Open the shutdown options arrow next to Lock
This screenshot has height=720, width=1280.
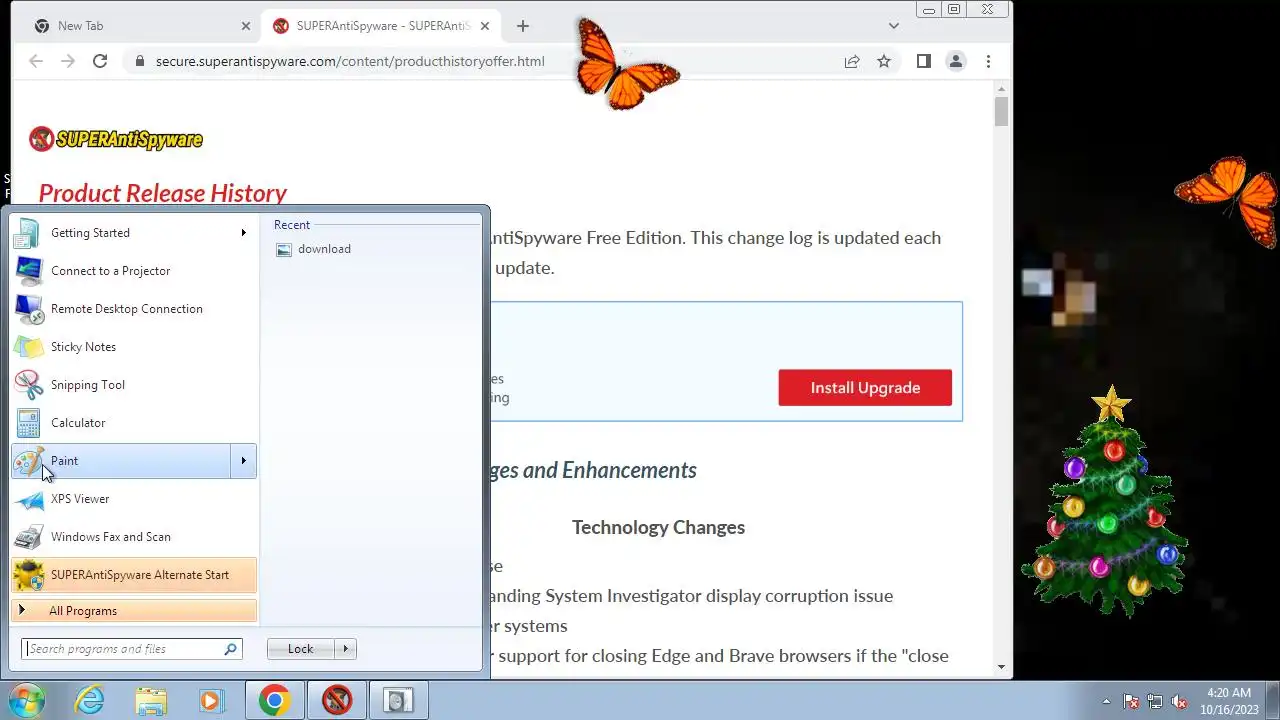[346, 649]
